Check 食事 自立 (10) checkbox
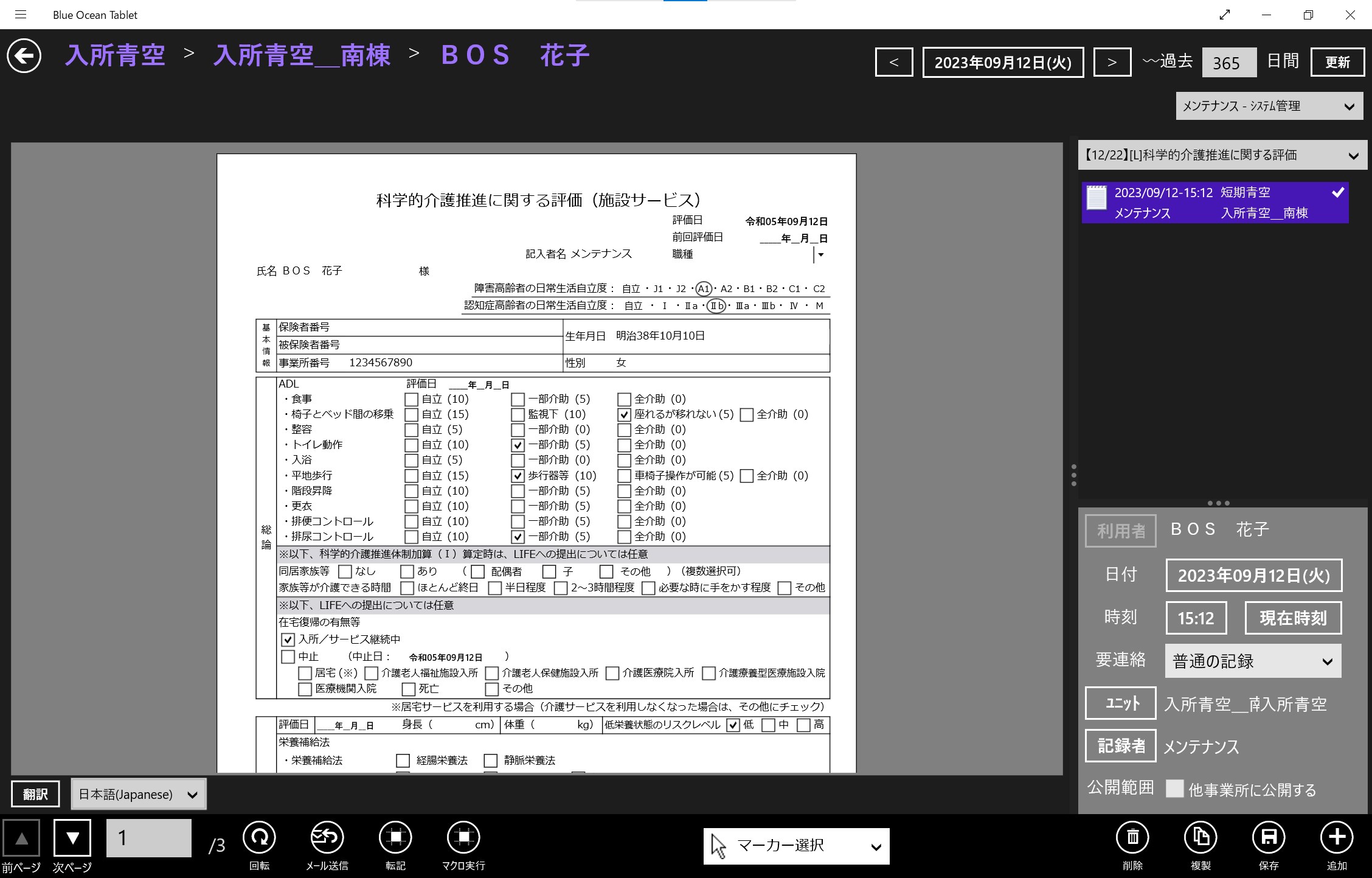 (x=412, y=400)
